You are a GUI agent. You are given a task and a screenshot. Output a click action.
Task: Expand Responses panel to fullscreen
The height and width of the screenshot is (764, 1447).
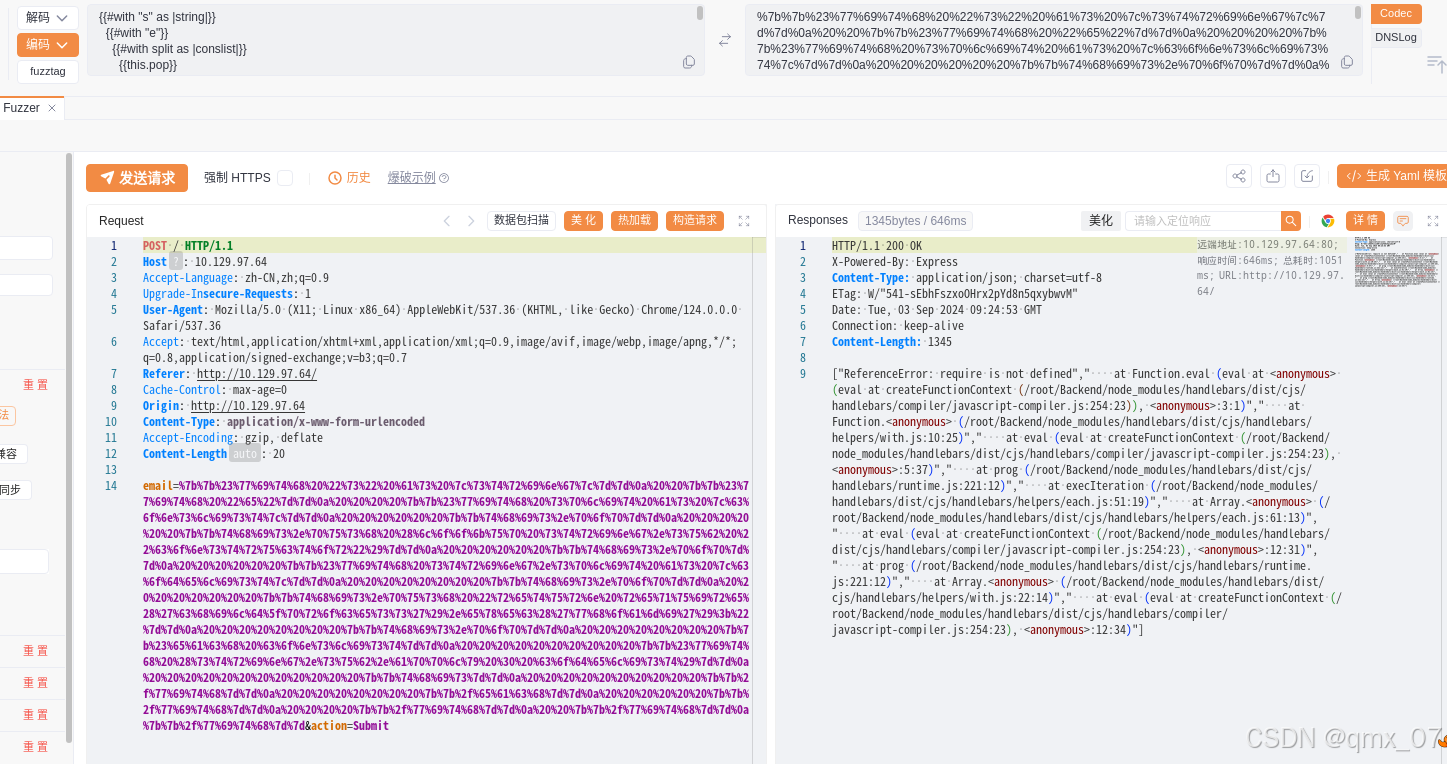click(1433, 221)
